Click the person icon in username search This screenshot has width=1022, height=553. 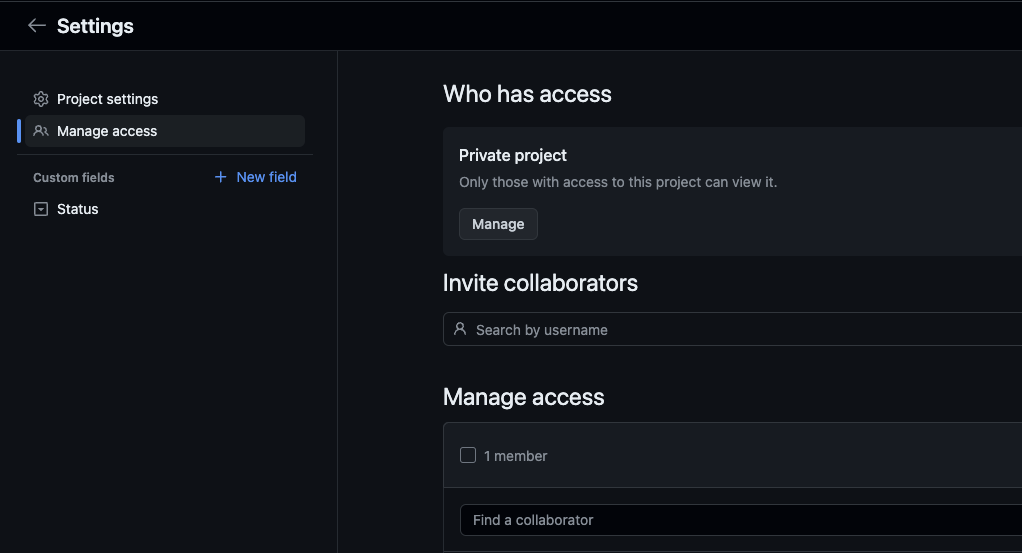460,329
